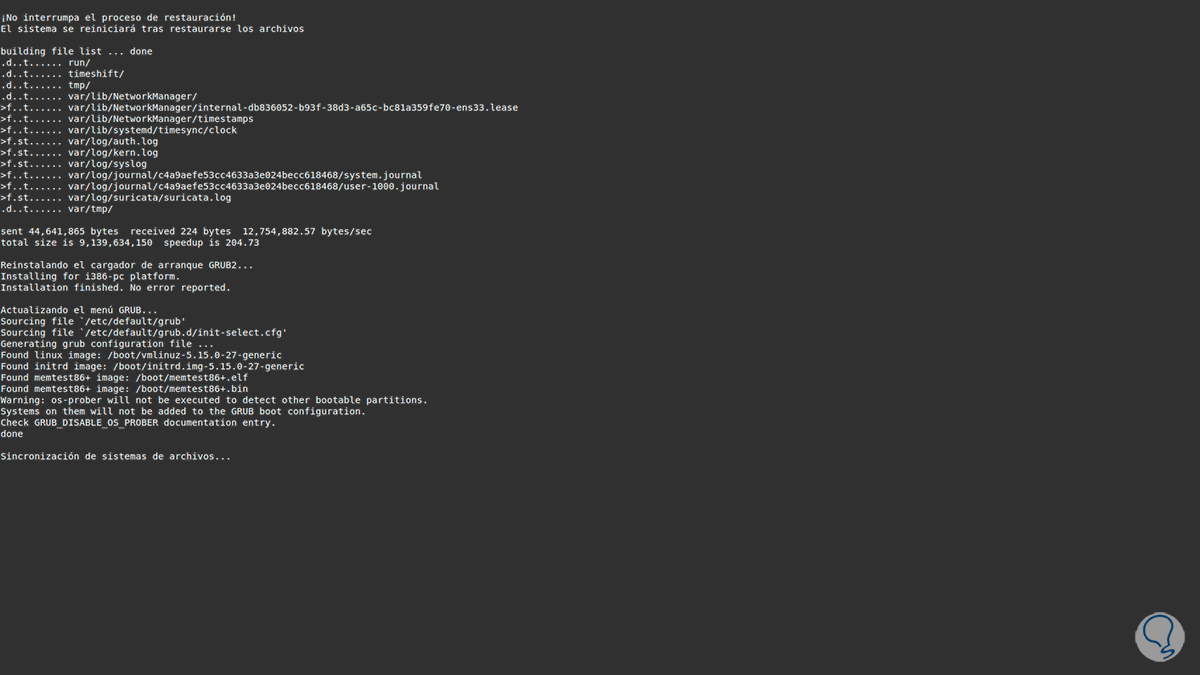Click the 'total size is 9,139,634,150' line
Screen dimensions: 1200x675
click(x=130, y=243)
